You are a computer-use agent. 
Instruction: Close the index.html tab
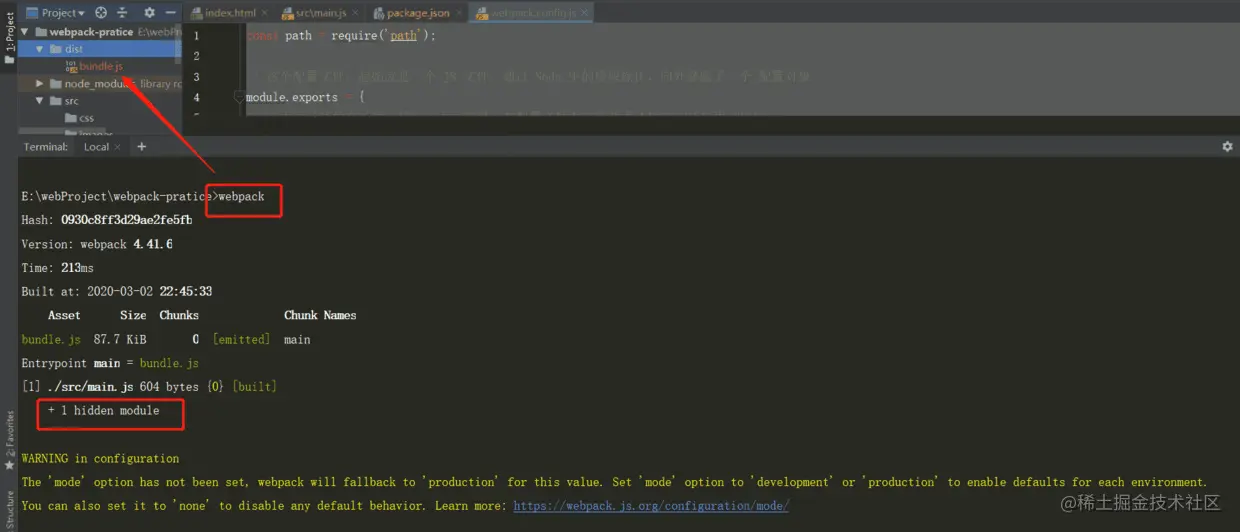pos(265,12)
